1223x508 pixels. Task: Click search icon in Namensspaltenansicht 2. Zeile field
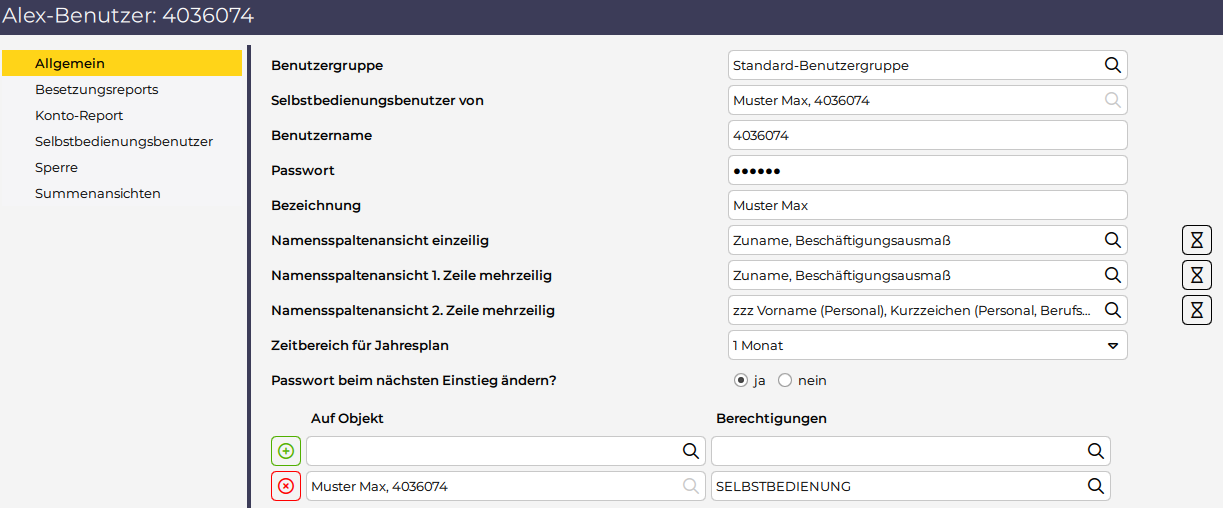(x=1112, y=310)
